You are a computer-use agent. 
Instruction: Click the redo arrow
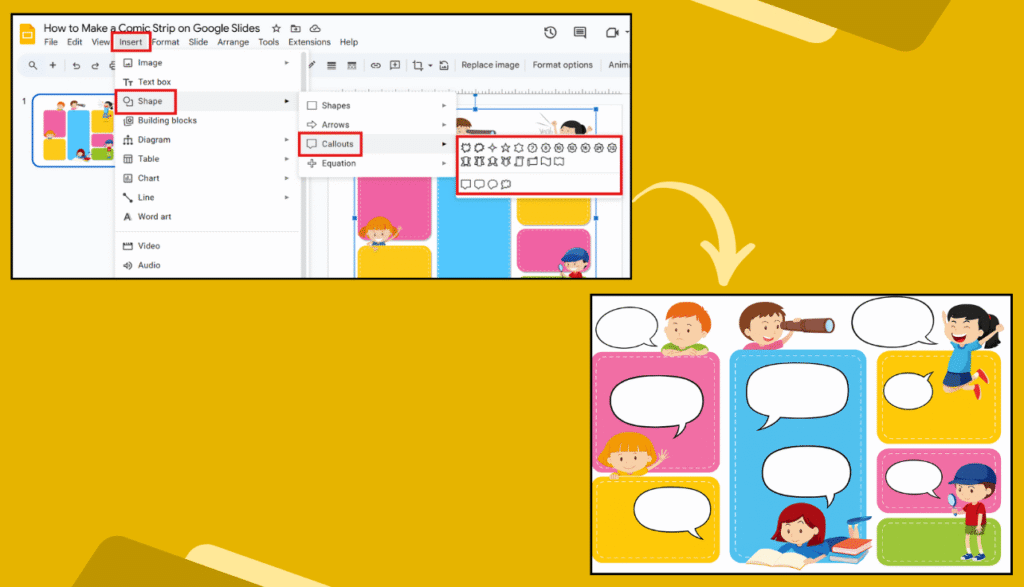(x=95, y=65)
